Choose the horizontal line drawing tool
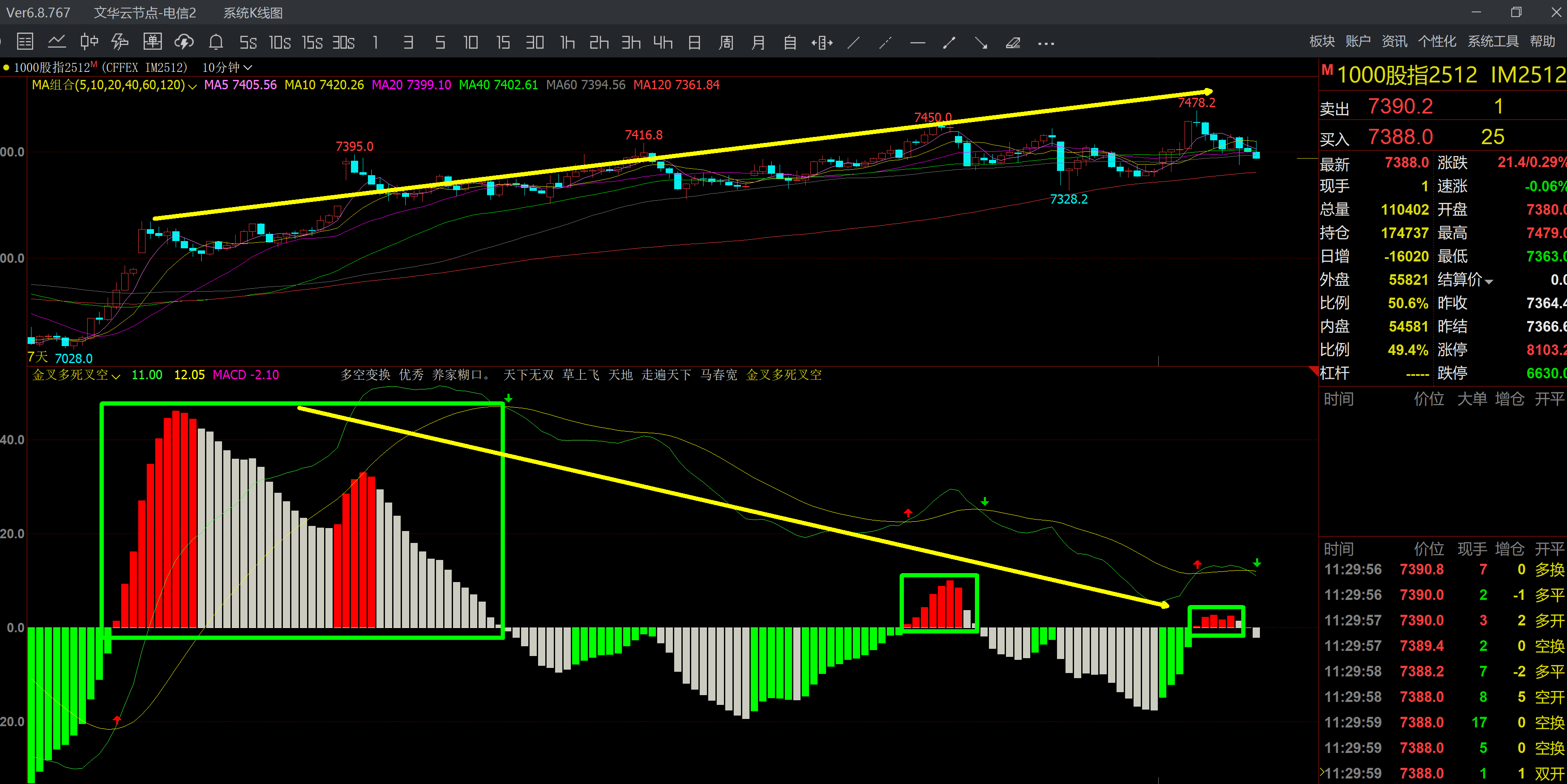1567x784 pixels. pyautogui.click(x=917, y=43)
